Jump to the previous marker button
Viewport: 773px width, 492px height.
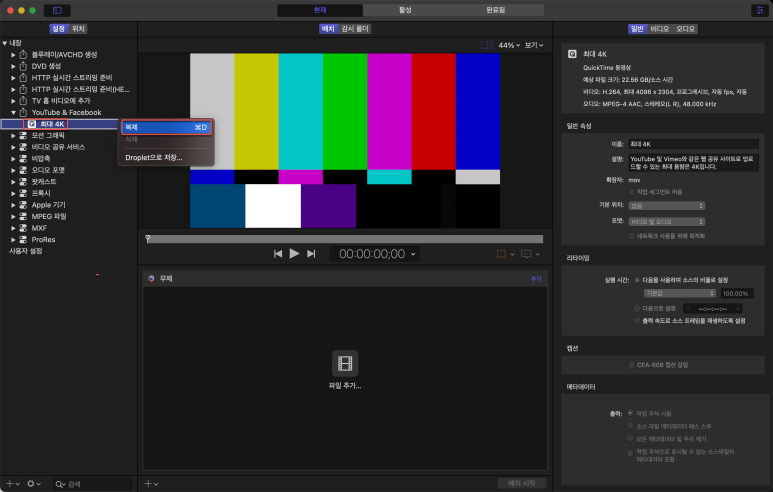[x=278, y=254]
